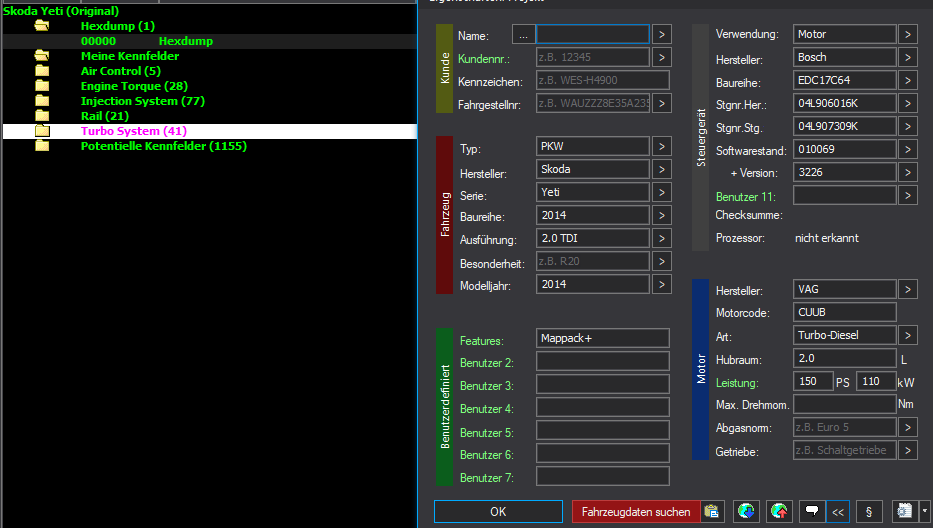The height and width of the screenshot is (528, 933).
Task: Click the Max. Drehmom. input field
Action: (844, 404)
